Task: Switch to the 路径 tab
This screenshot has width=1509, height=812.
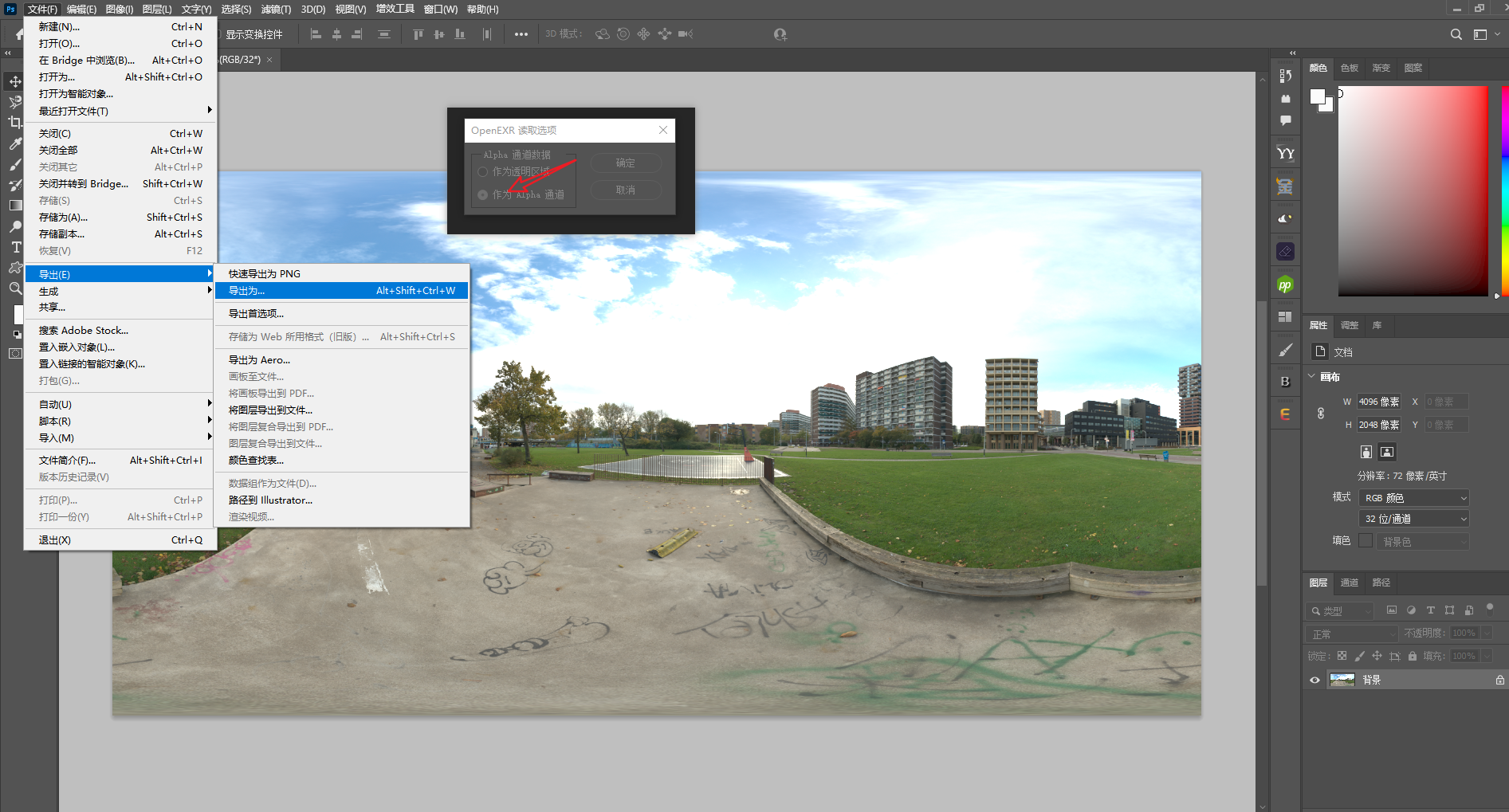Action: click(1381, 583)
